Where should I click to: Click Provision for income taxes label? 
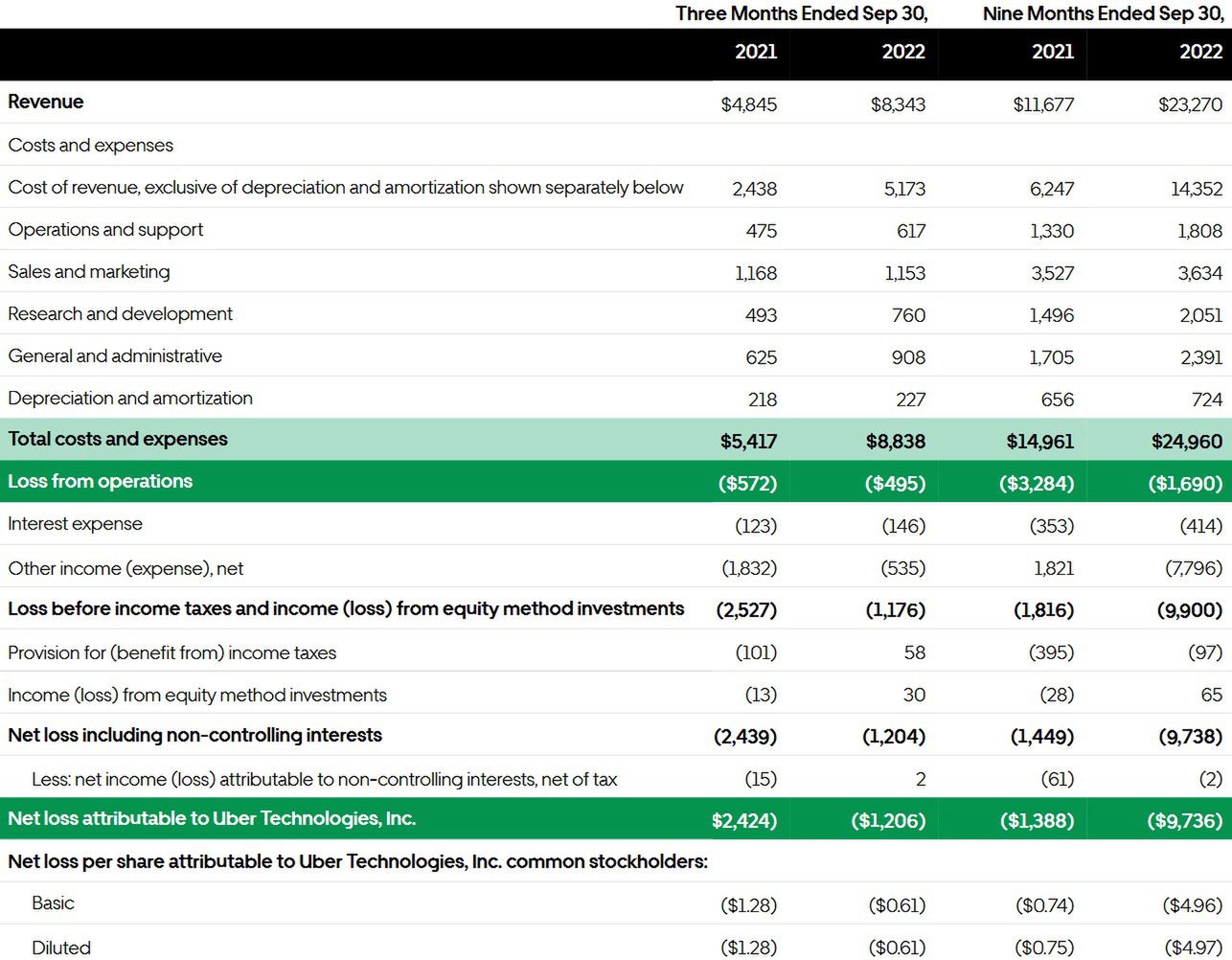tap(172, 652)
